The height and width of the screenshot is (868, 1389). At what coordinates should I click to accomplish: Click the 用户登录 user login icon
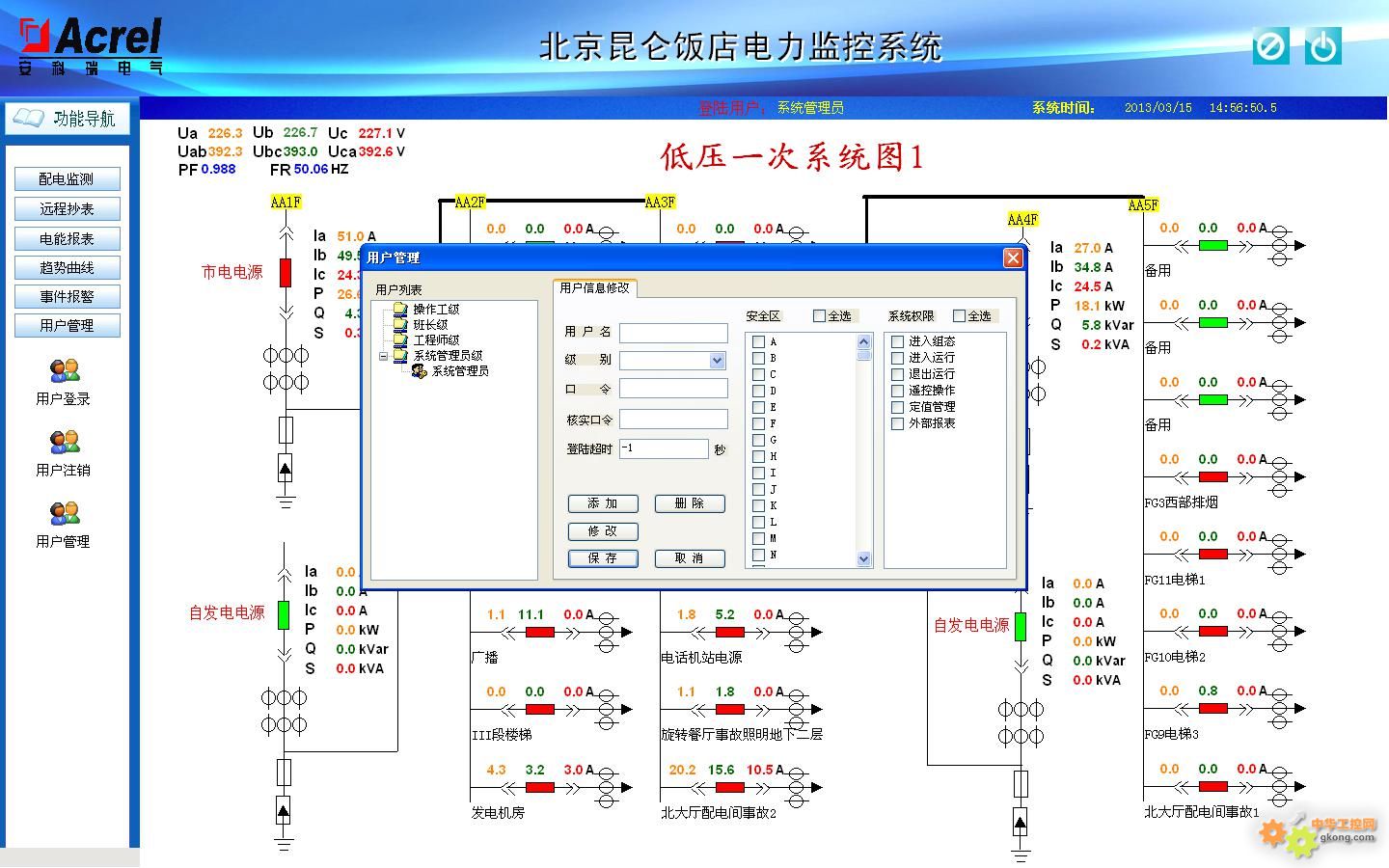[x=65, y=370]
